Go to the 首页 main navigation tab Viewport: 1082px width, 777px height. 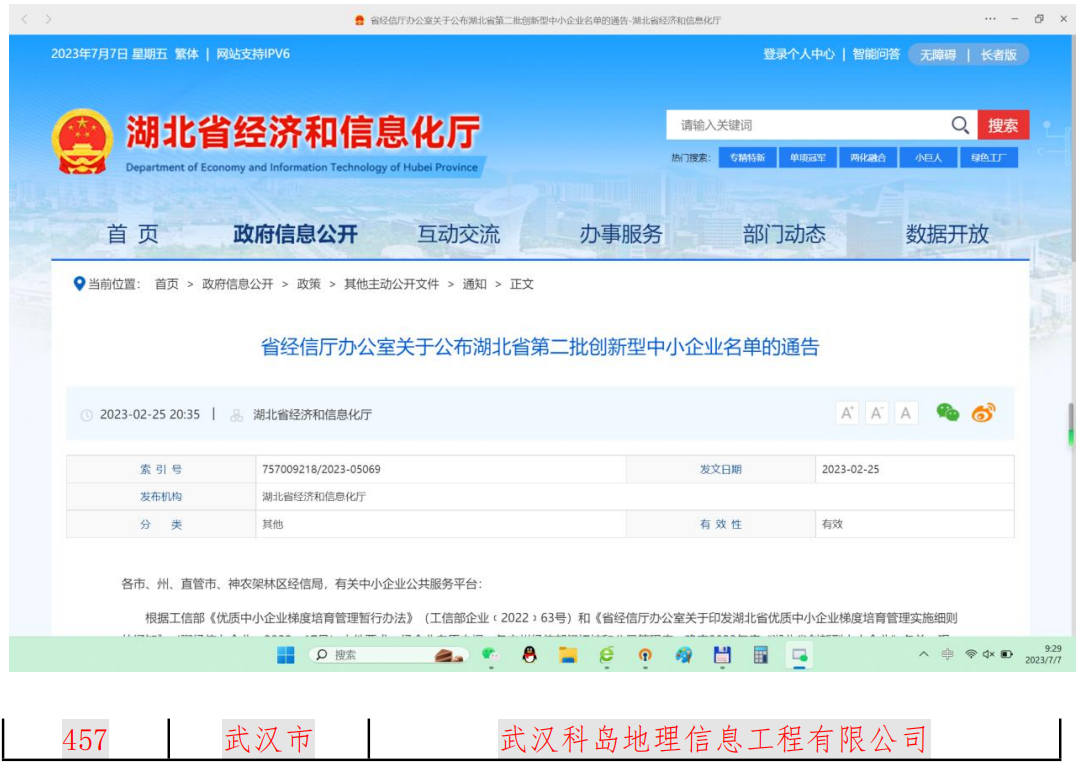(x=132, y=234)
